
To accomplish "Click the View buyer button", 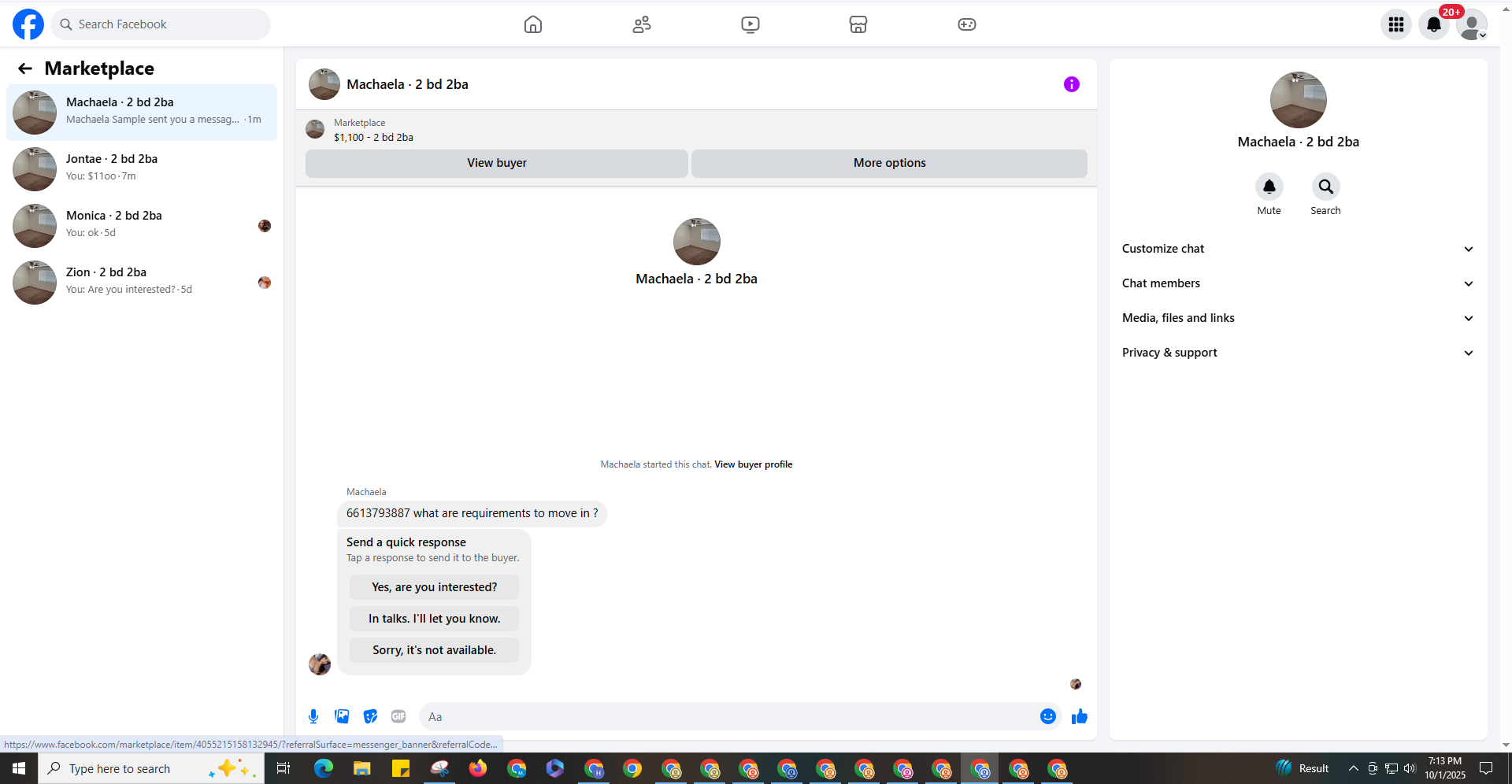I will pyautogui.click(x=497, y=163).
